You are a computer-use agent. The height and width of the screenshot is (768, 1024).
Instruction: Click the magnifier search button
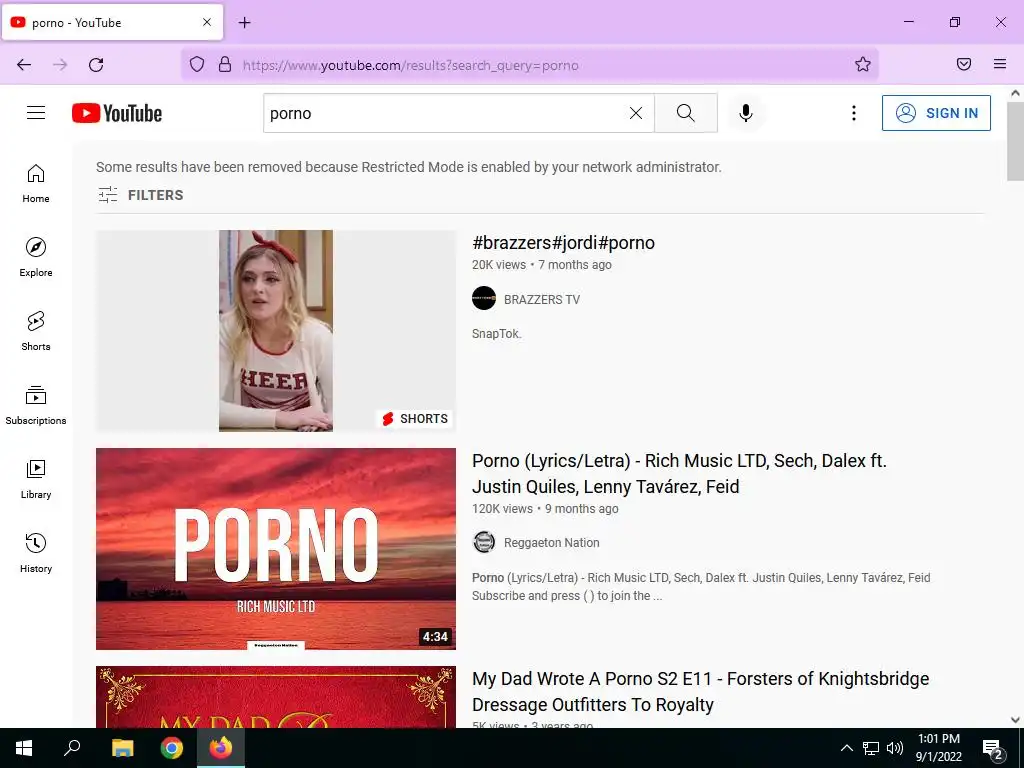pos(686,113)
